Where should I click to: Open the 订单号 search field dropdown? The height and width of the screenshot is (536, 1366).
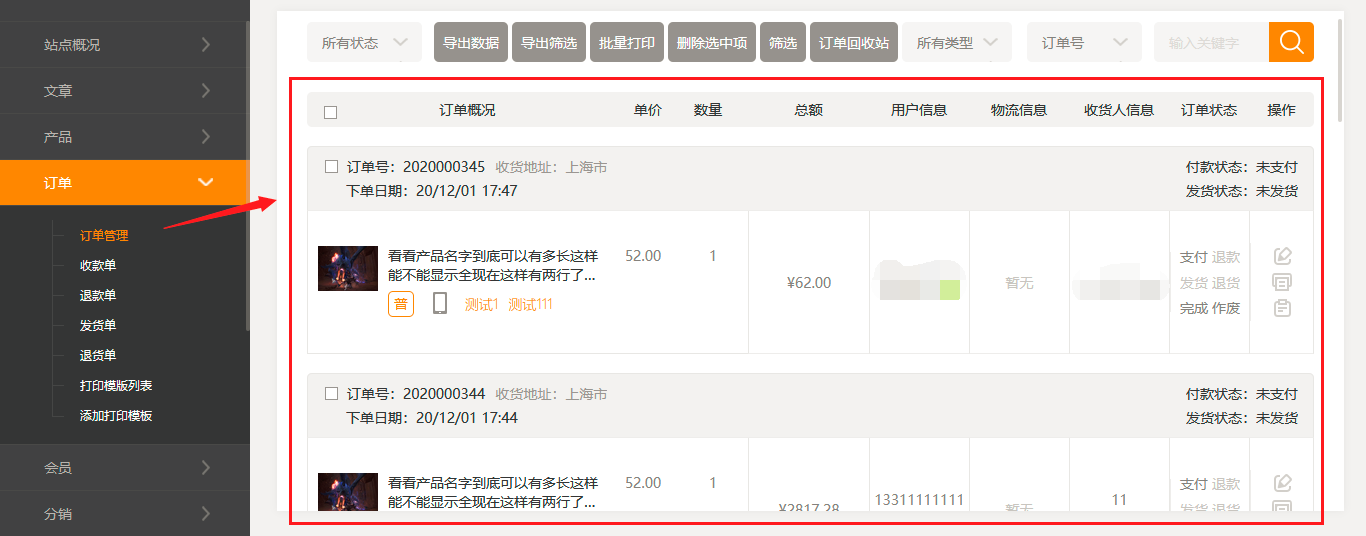[1084, 43]
